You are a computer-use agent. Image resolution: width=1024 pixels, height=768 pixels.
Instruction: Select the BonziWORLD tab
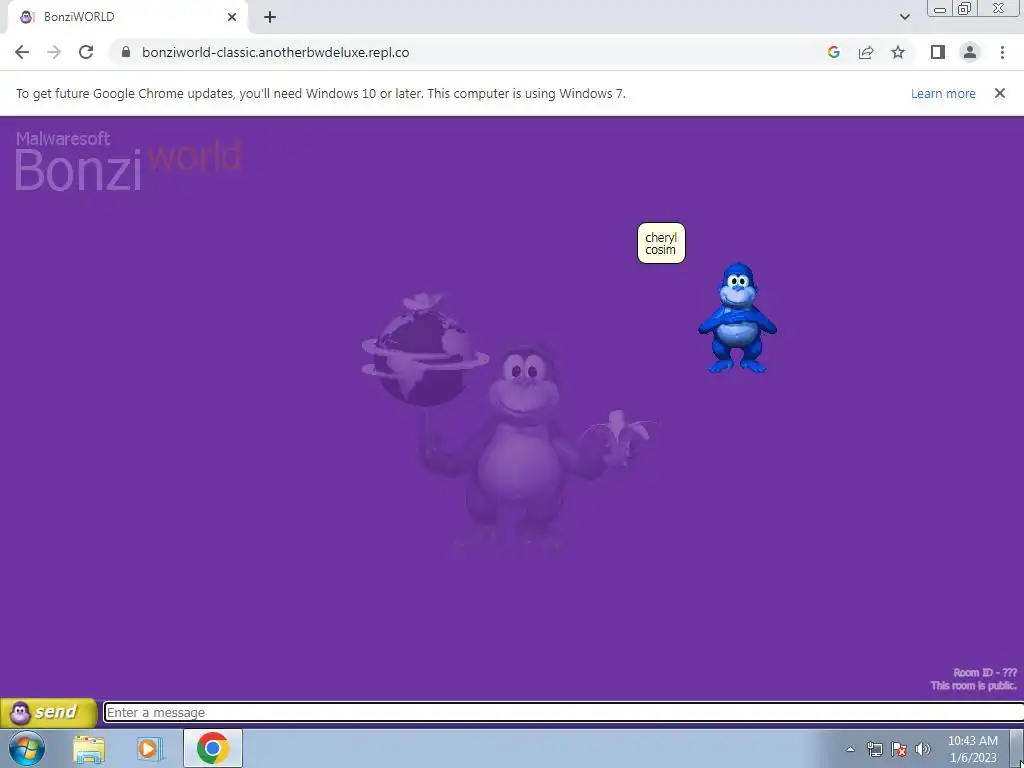(x=127, y=17)
